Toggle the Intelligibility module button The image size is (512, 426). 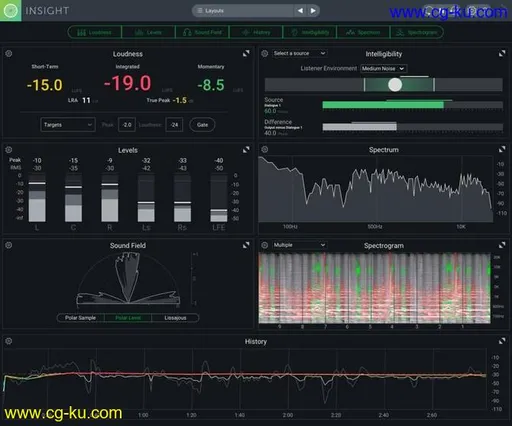point(310,32)
